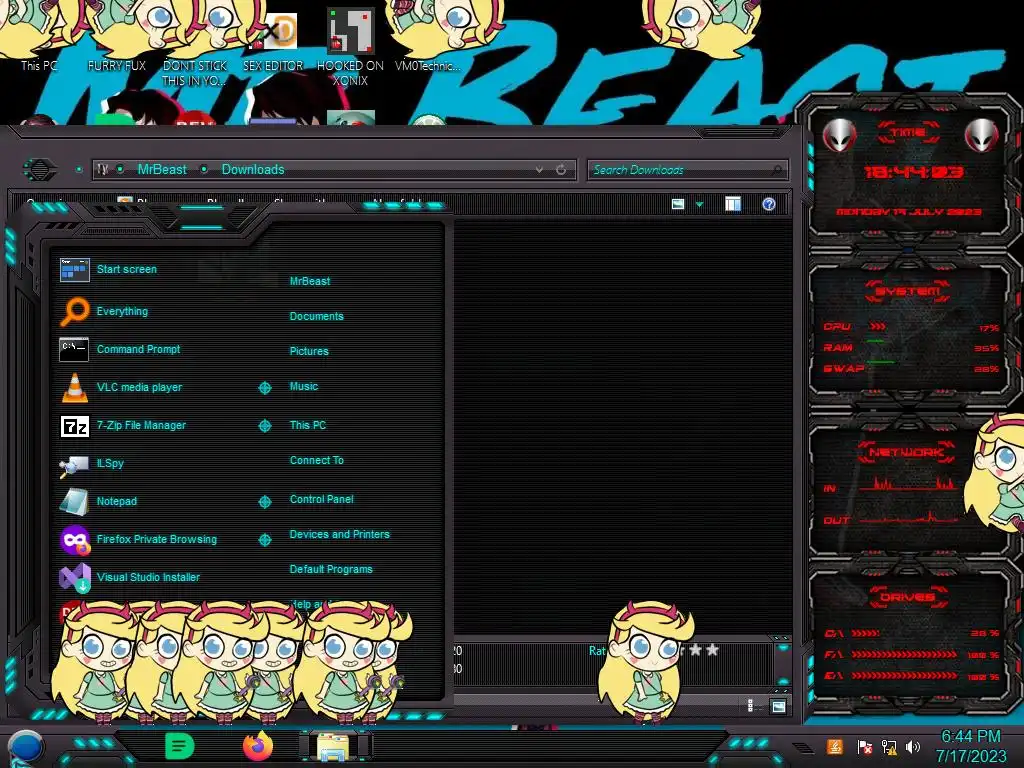
Task: Open address bar history dropdown
Action: (x=539, y=169)
